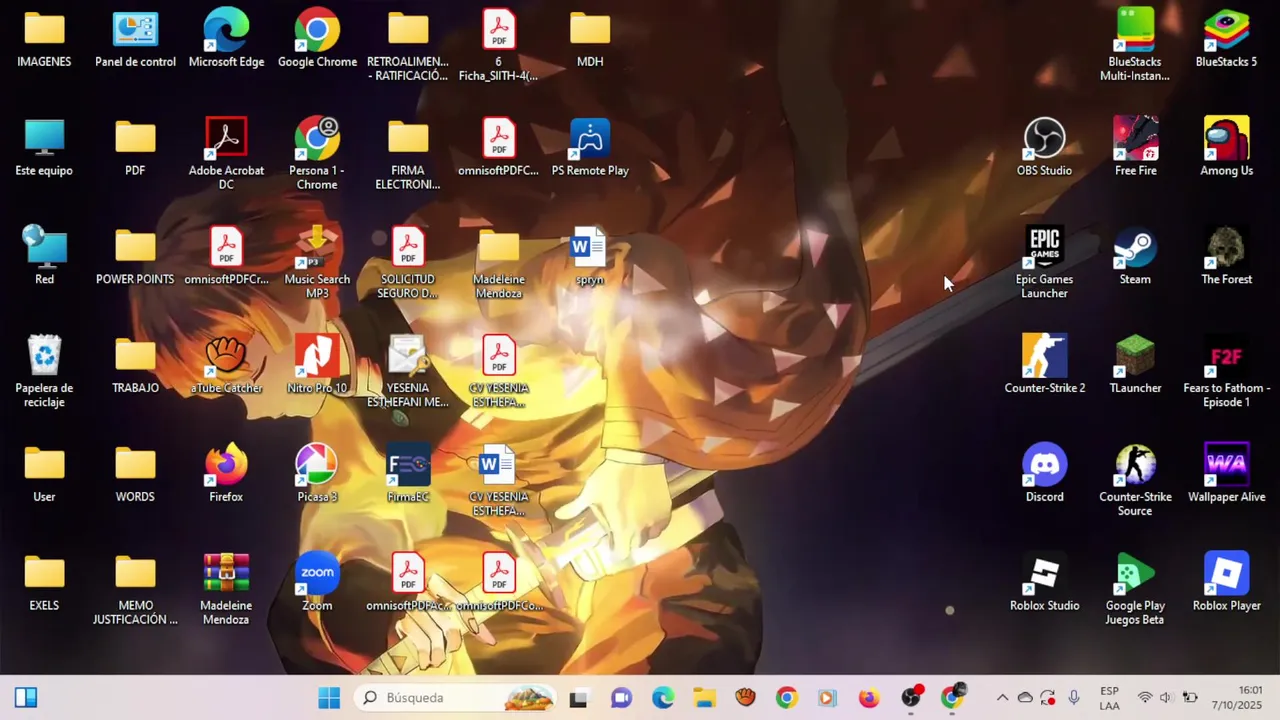Open the Windows Start menu

point(329,698)
